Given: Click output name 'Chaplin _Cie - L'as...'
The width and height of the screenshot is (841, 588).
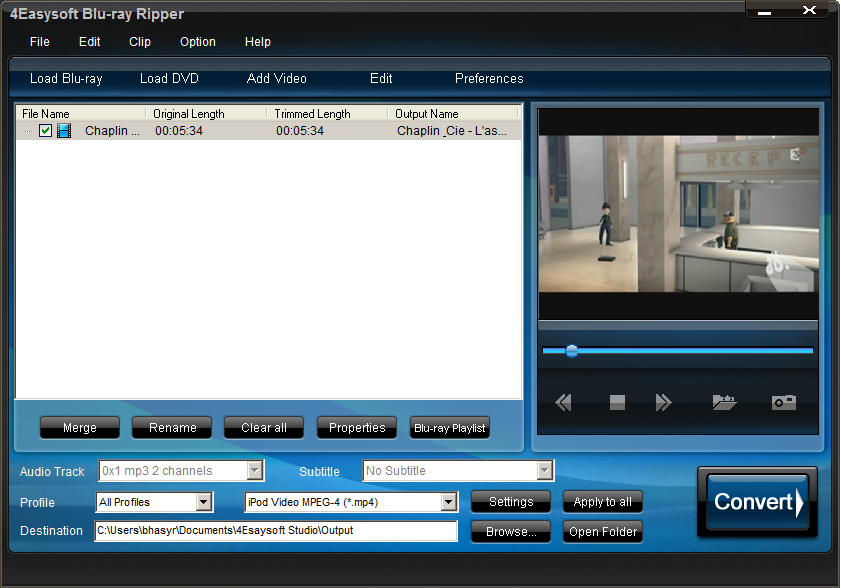Looking at the screenshot, I should pos(452,130).
